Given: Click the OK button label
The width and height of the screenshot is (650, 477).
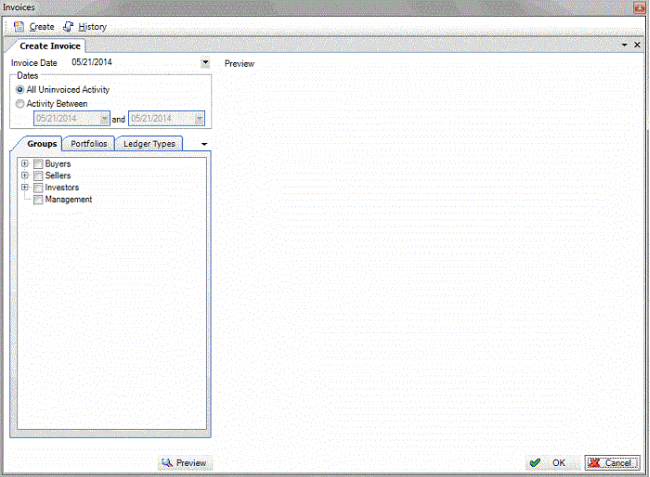Looking at the screenshot, I should pos(558,463).
